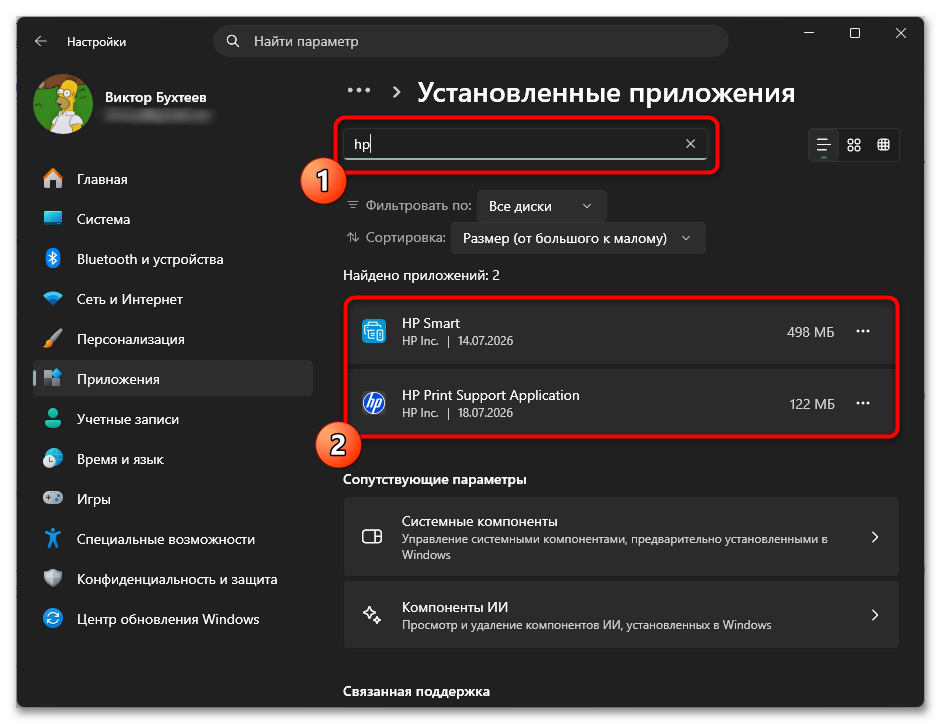This screenshot has height=724, width=941.
Task: Focus the 'Найти параметр' search field
Action: pyautogui.click(x=470, y=41)
